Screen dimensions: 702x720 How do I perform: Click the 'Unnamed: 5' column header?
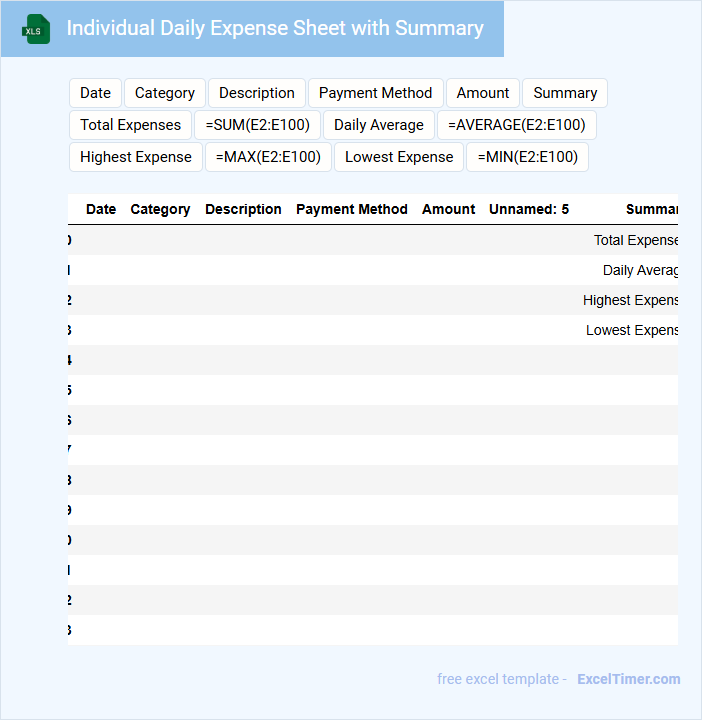(x=529, y=209)
